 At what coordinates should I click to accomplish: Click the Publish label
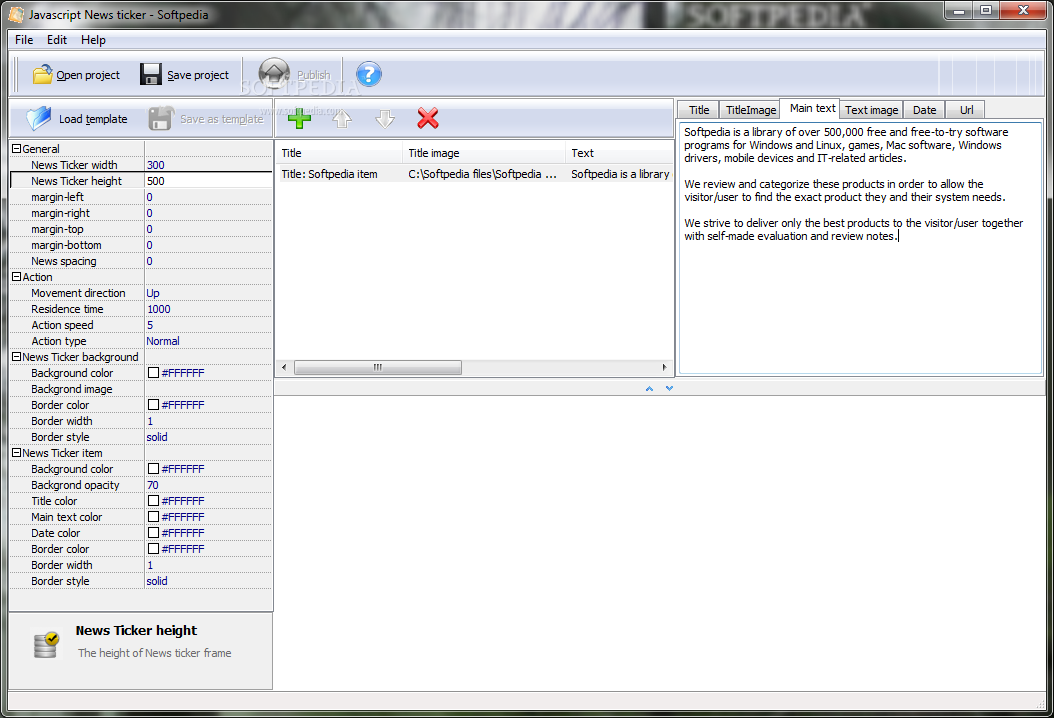coord(313,75)
